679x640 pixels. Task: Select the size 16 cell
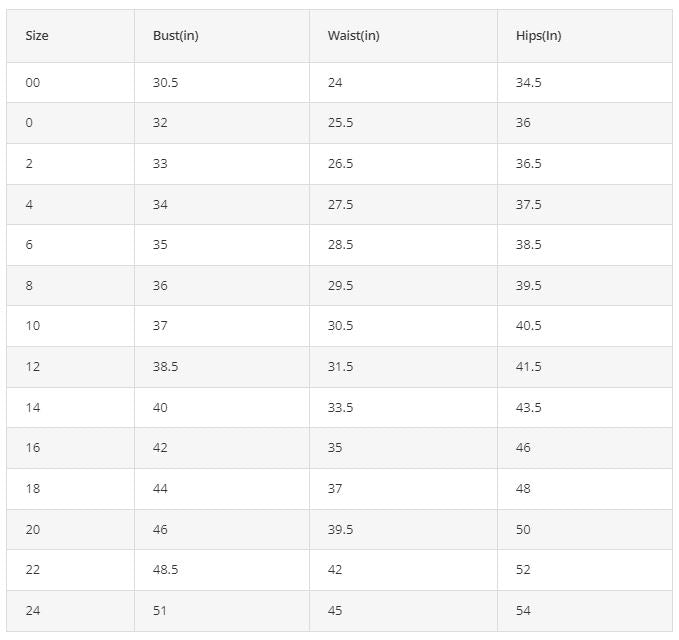click(x=71, y=448)
